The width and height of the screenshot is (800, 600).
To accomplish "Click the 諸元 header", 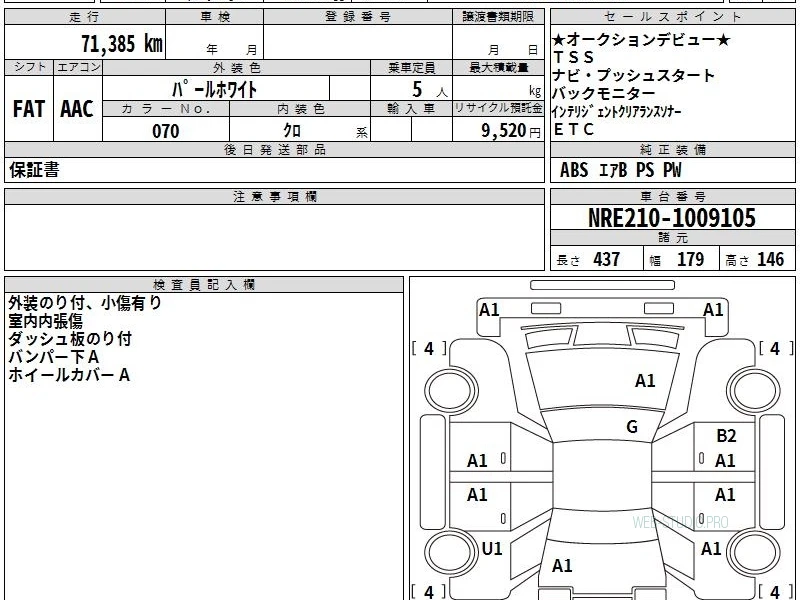I will pyautogui.click(x=672, y=238).
